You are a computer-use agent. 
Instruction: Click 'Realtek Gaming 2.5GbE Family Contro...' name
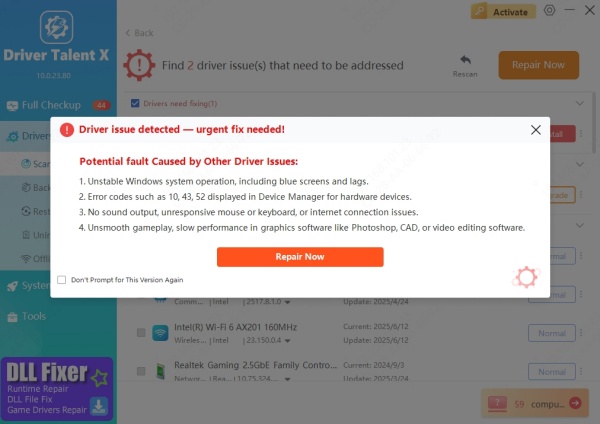coord(256,365)
